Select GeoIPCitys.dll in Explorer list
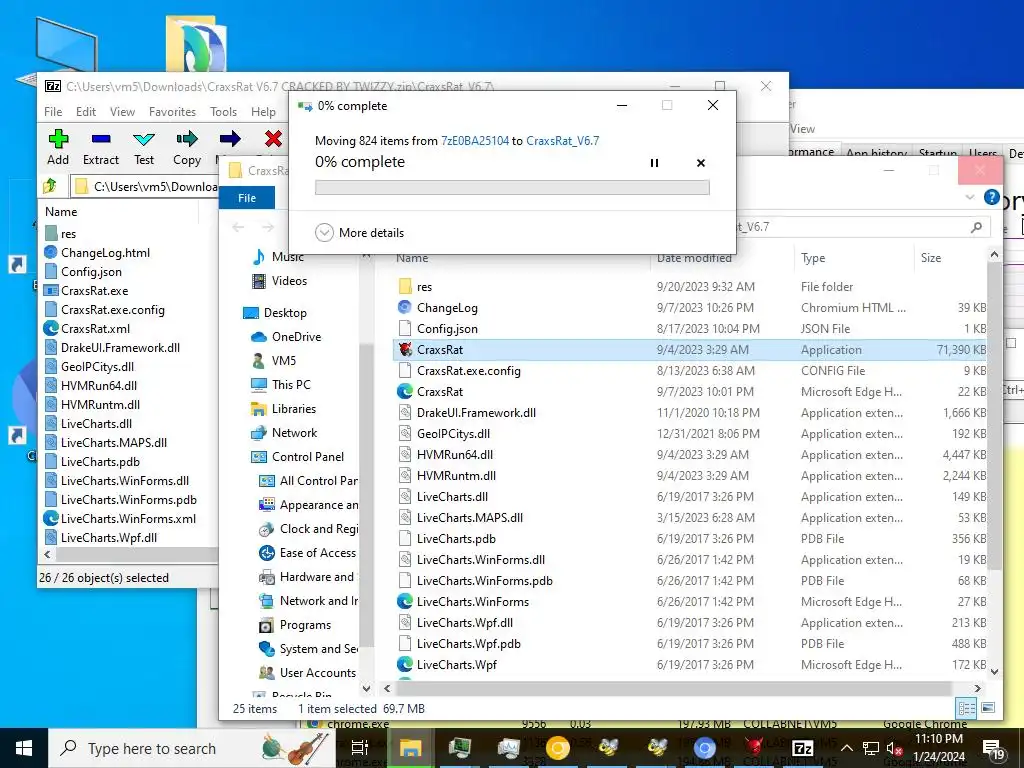1024x768 pixels. [690, 434]
